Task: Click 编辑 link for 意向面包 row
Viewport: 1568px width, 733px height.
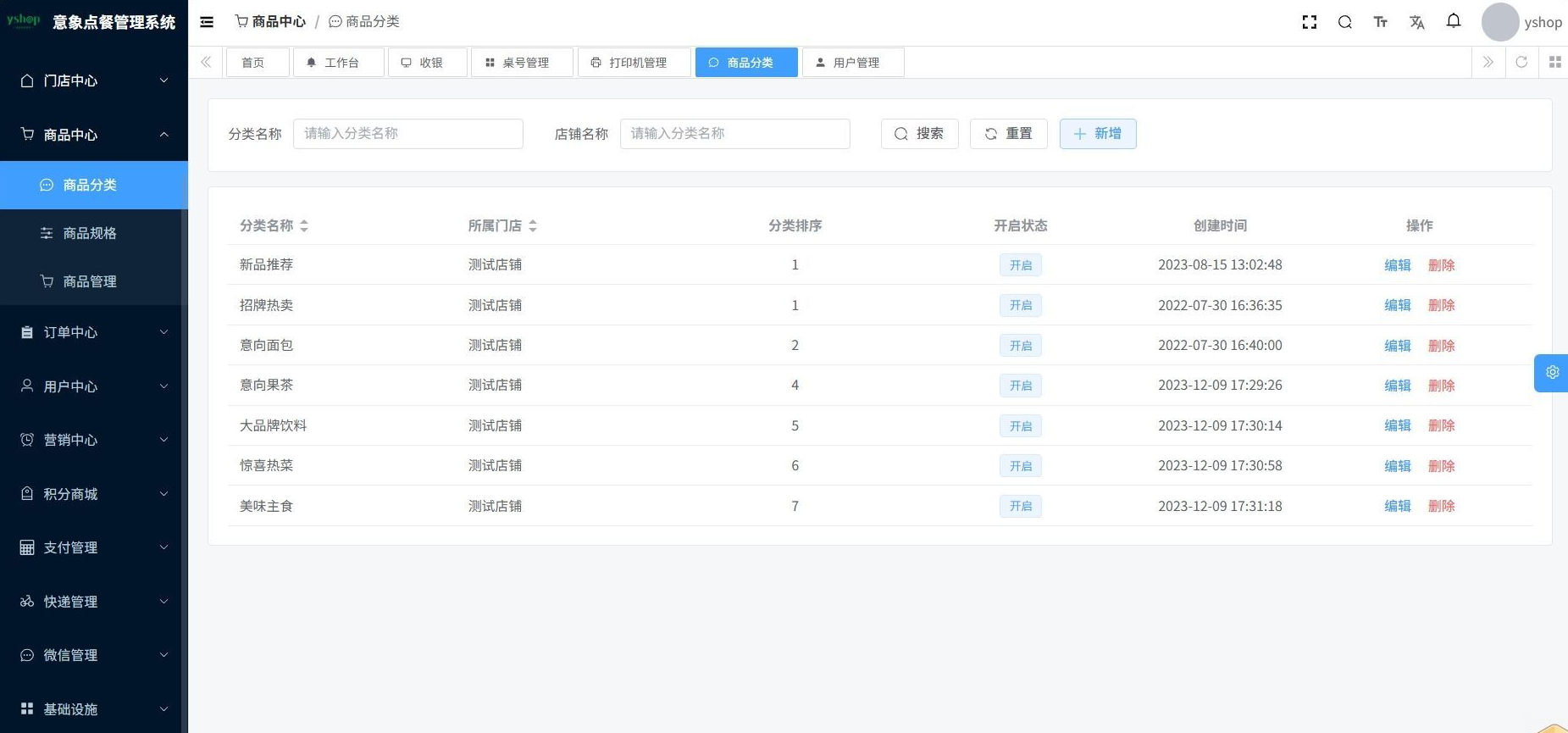Action: click(1397, 346)
